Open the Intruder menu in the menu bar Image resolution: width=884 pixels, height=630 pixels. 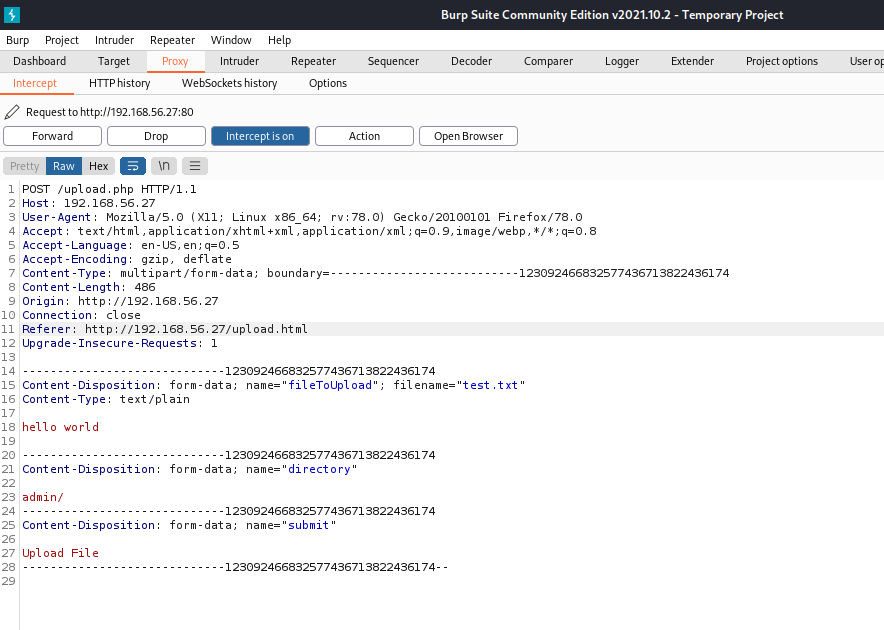(x=114, y=40)
